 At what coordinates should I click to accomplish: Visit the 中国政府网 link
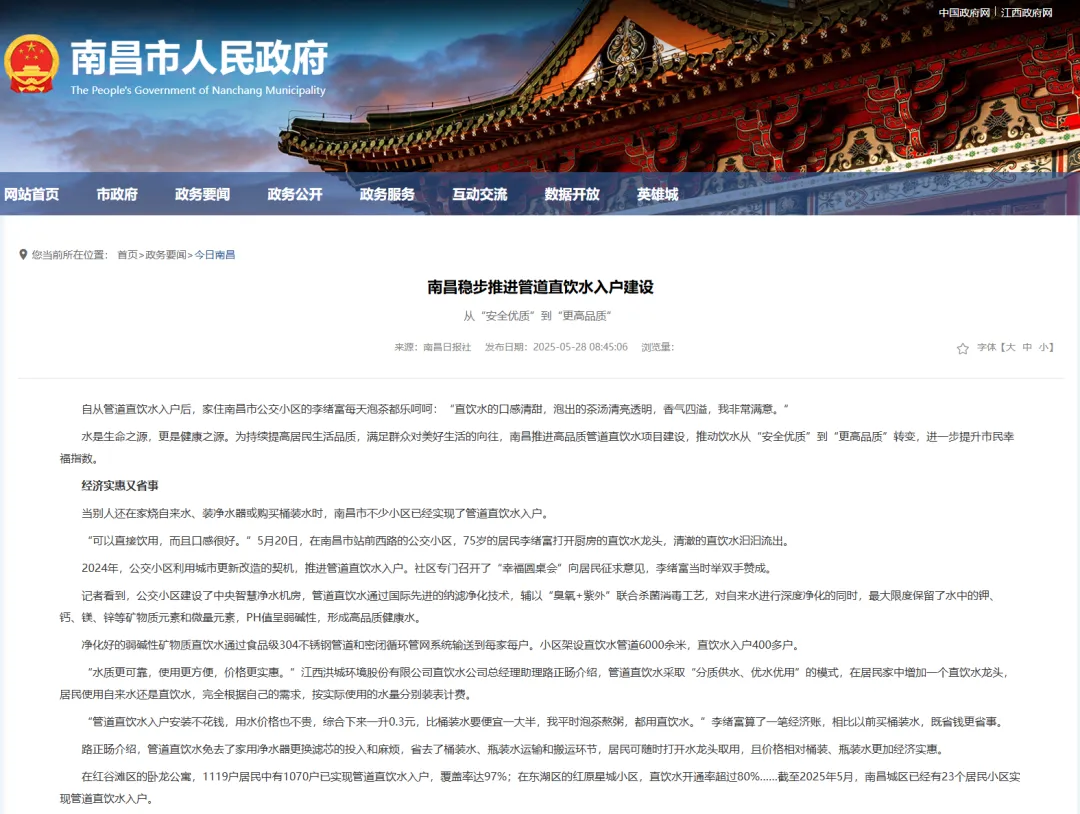(964, 12)
